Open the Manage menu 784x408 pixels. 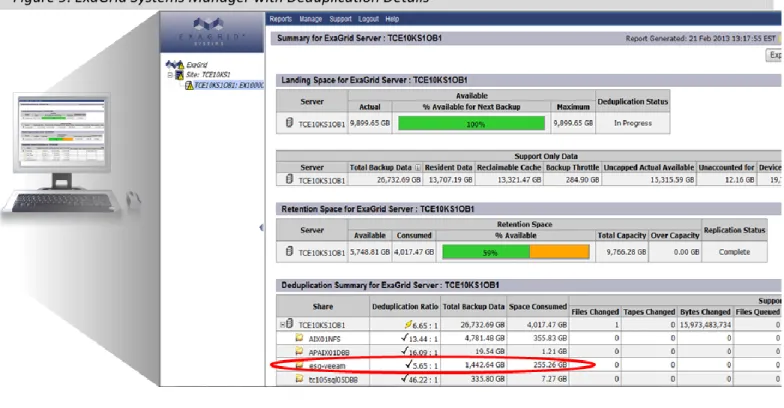click(310, 19)
